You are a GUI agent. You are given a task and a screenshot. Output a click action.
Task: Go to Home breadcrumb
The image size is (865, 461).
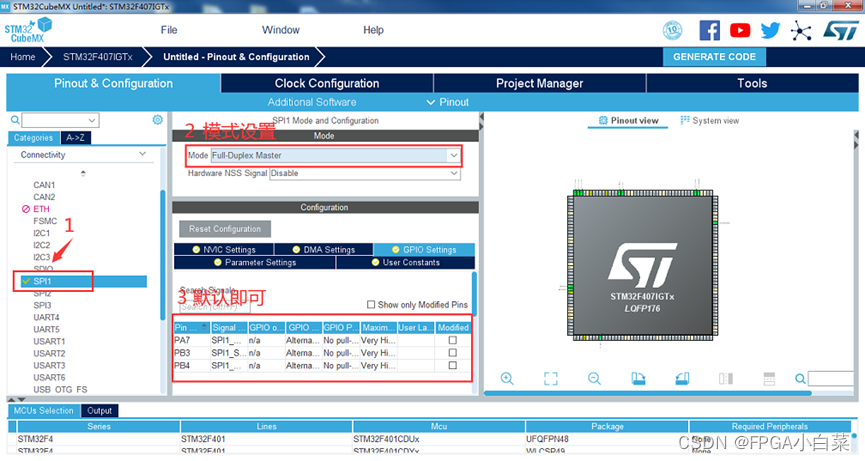coord(23,57)
